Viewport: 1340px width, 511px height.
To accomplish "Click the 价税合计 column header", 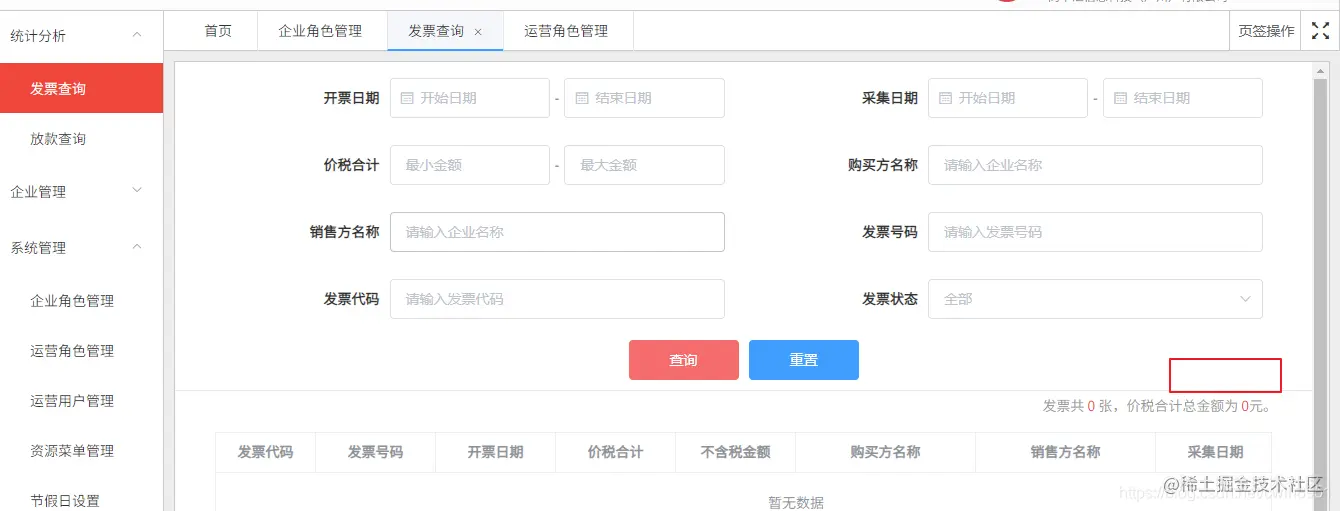I will [x=615, y=452].
